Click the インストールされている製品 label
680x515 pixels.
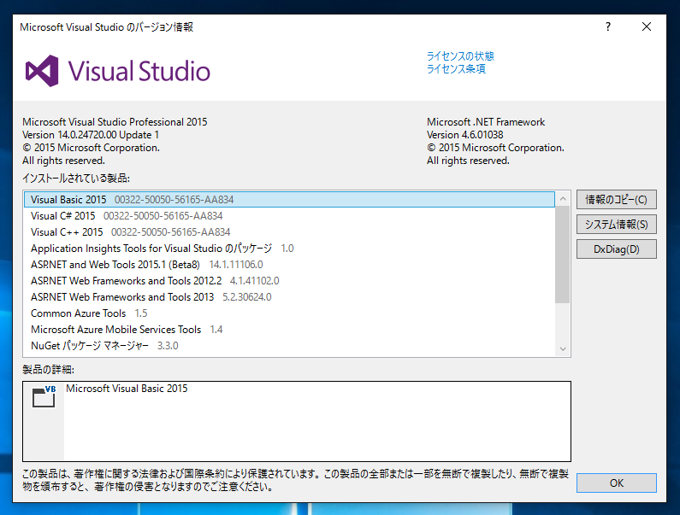(x=76, y=178)
